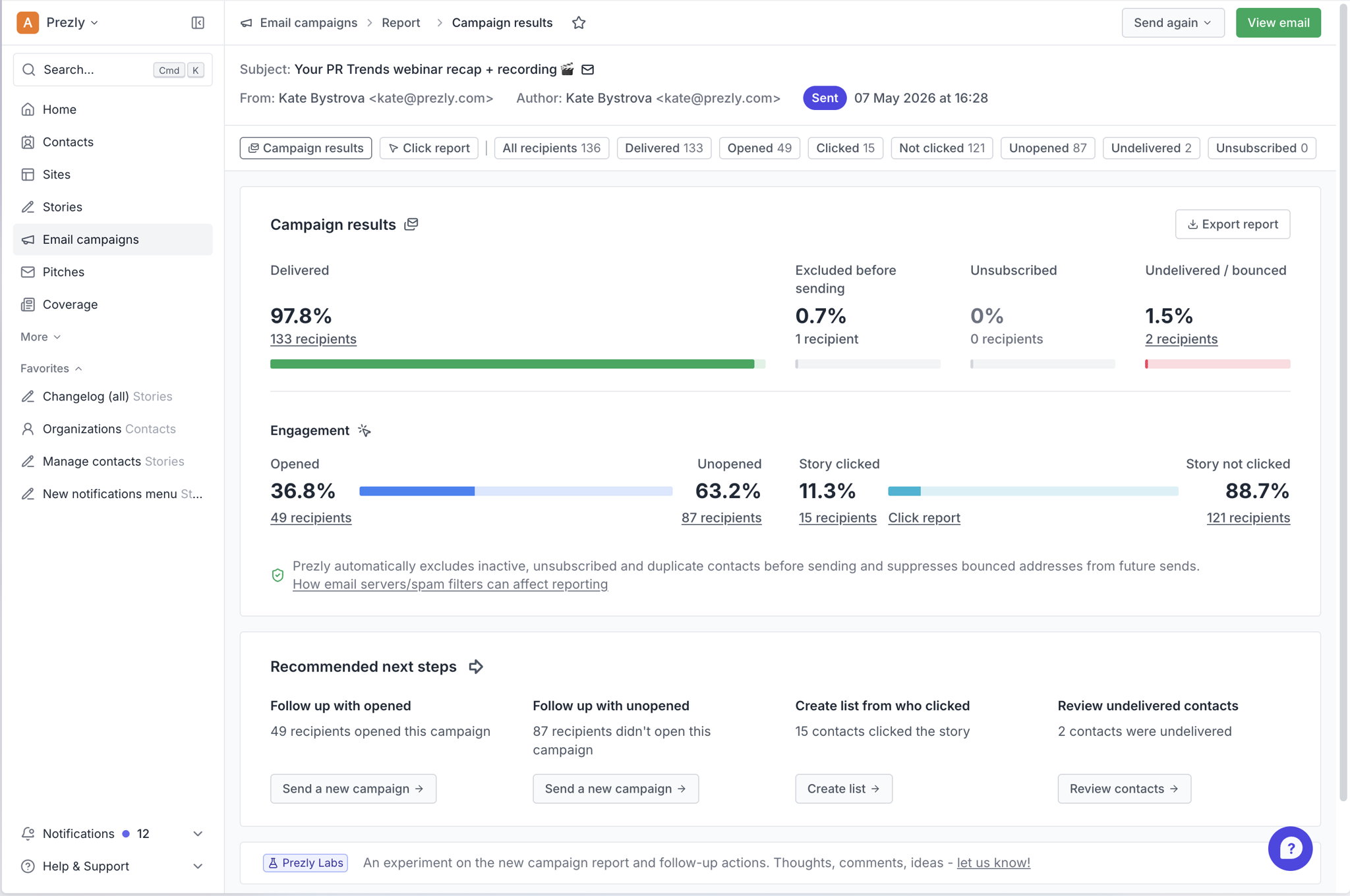Click the let us know! link
The image size is (1350, 896).
(993, 863)
